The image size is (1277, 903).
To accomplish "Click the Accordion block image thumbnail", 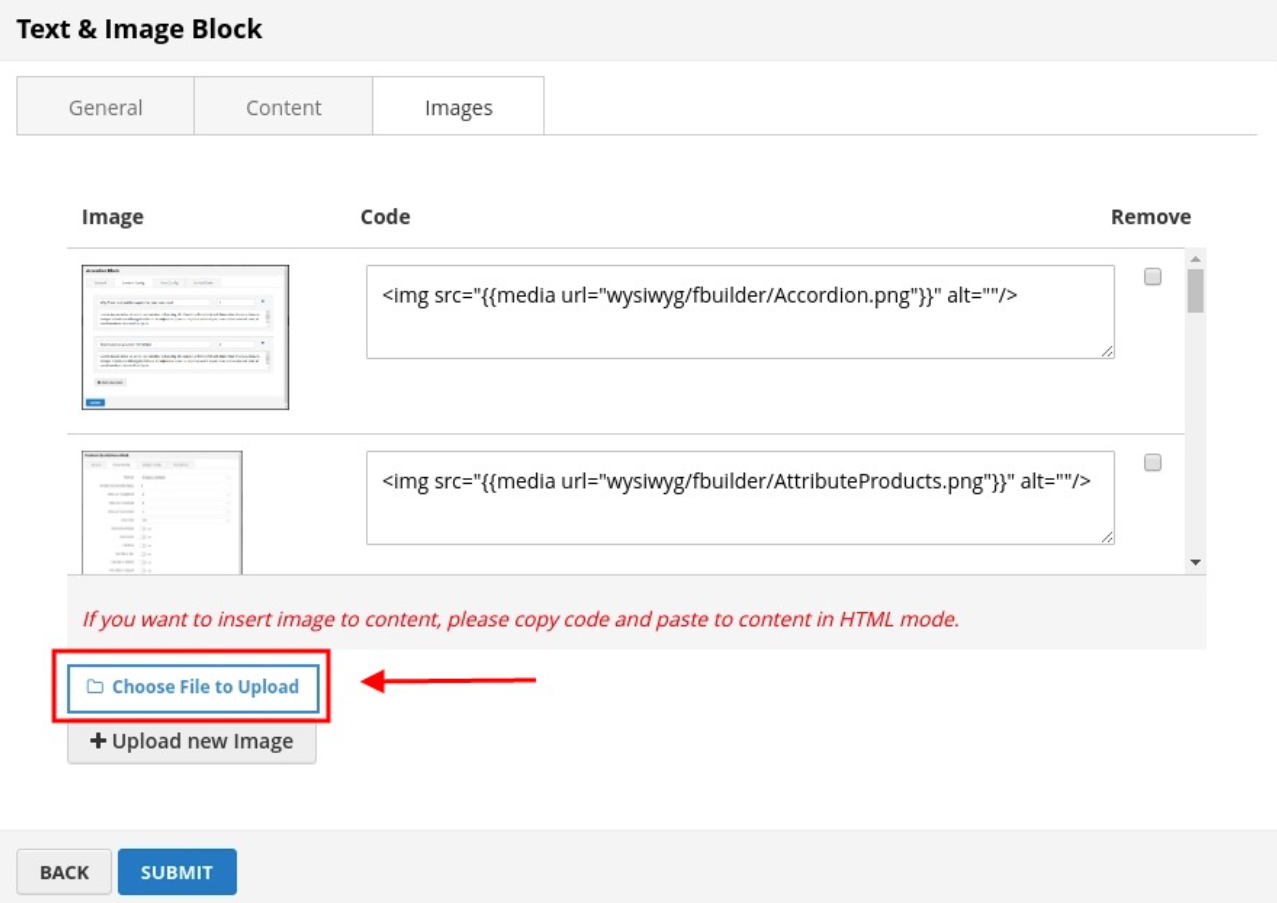I will pyautogui.click(x=185, y=337).
